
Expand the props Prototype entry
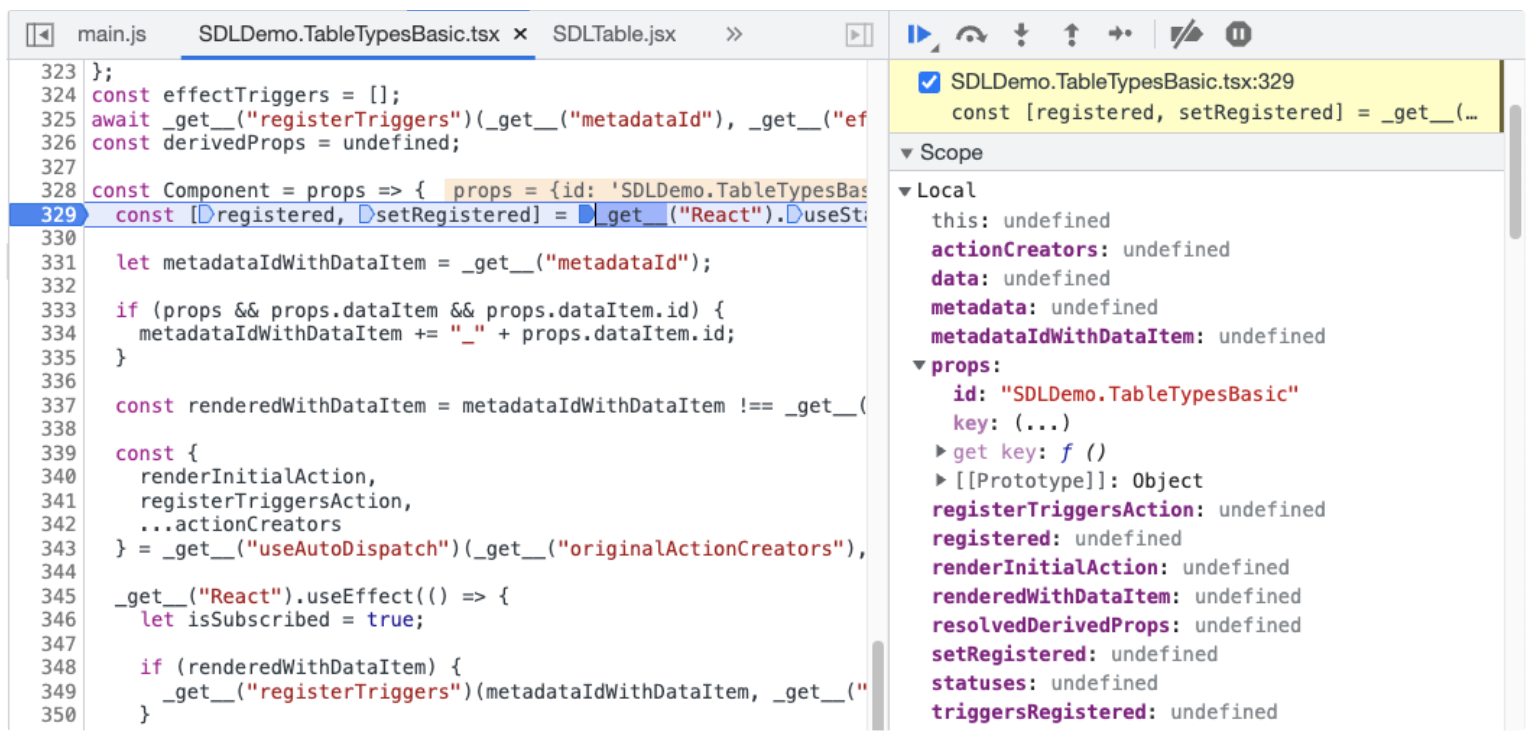[941, 480]
